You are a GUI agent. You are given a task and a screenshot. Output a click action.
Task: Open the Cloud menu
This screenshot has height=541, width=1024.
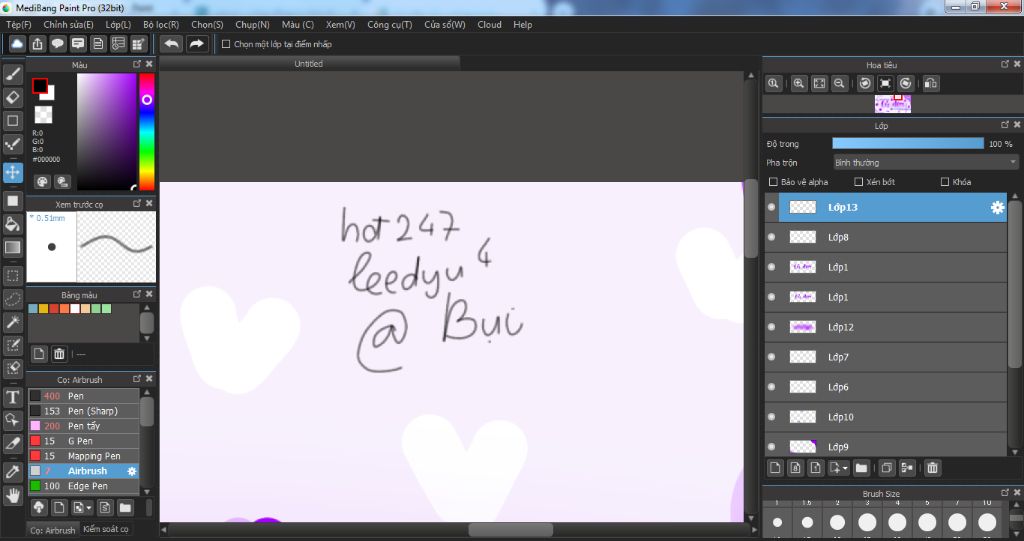pos(489,24)
